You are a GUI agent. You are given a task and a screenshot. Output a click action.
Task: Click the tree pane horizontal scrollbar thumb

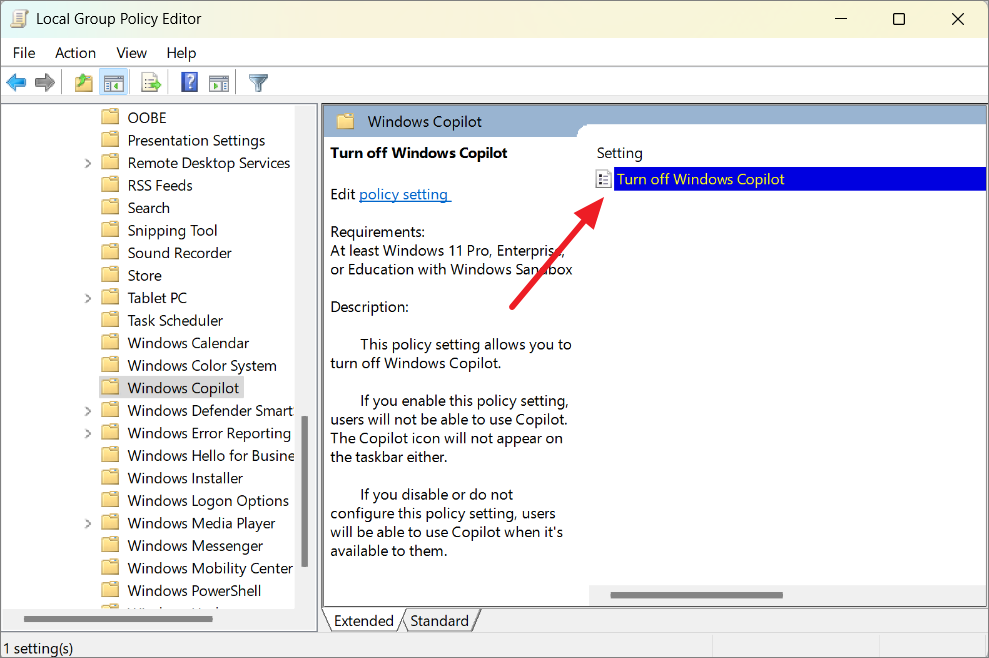[x=118, y=619]
